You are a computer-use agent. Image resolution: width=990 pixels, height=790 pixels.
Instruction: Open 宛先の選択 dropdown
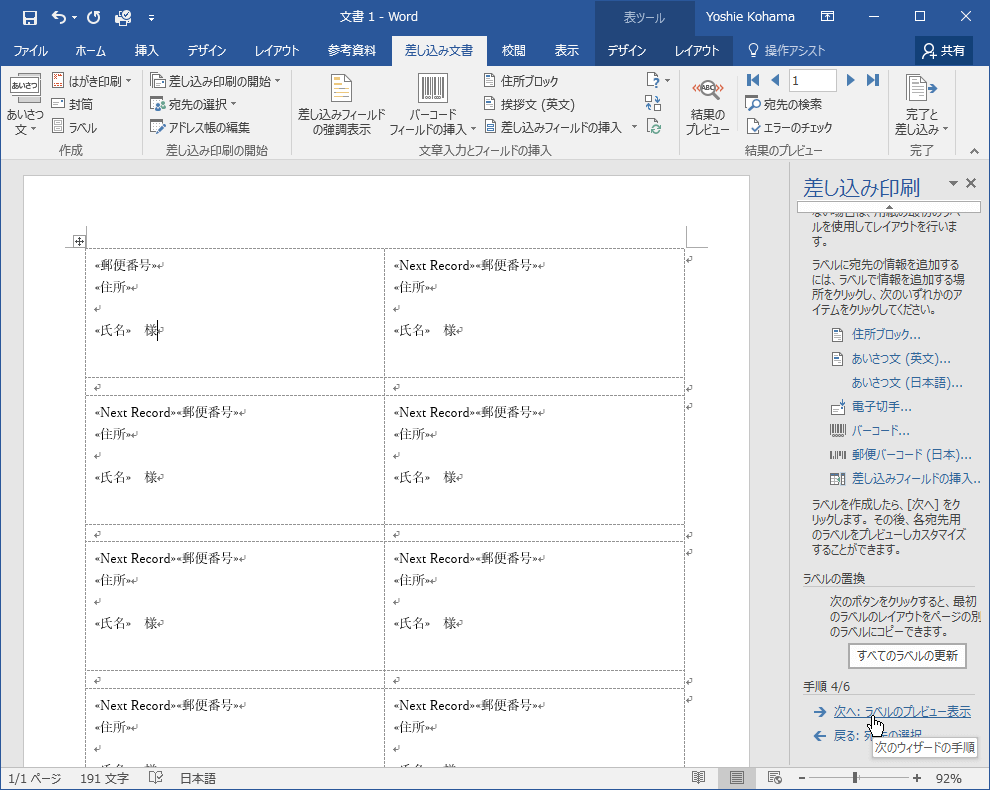(x=193, y=104)
